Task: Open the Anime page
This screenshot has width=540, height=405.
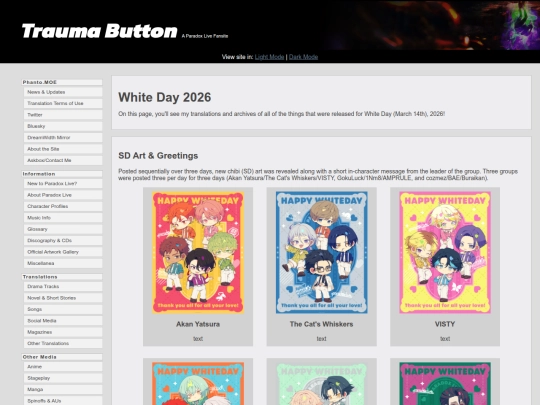Action: click(x=63, y=367)
